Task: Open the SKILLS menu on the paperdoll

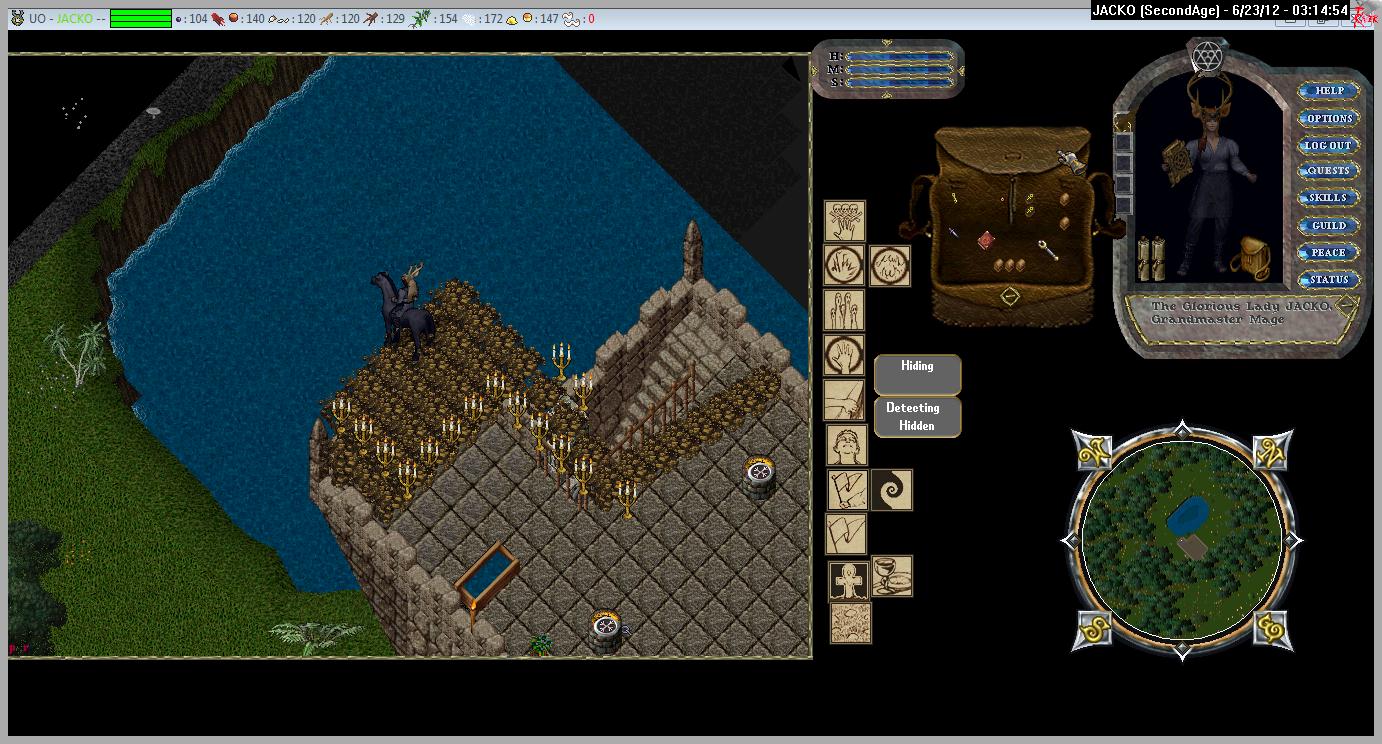Action: point(1329,198)
